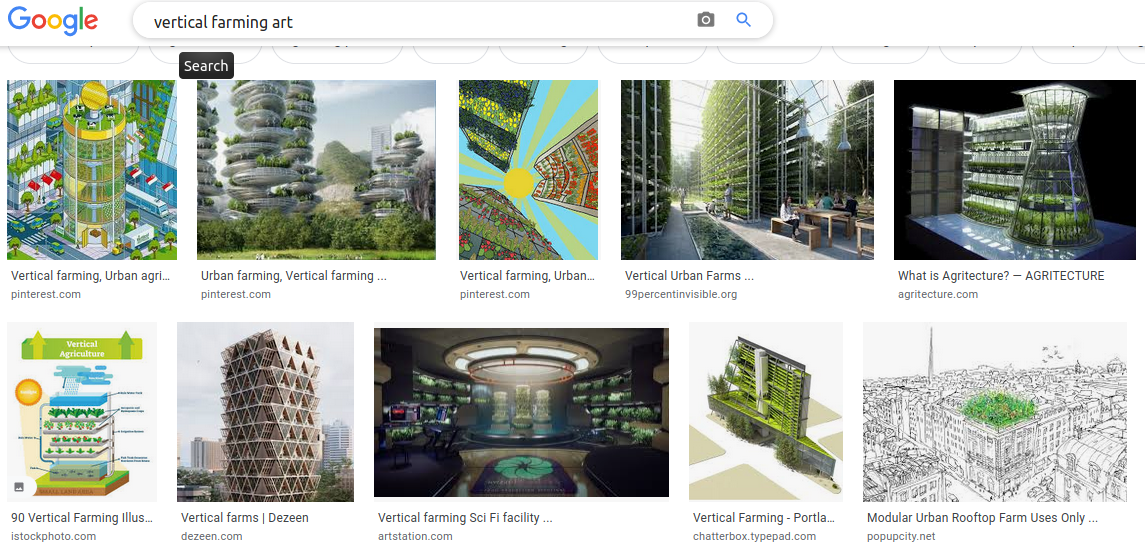Select the Dezeen wooden tower image
Image resolution: width=1145 pixels, height=551 pixels.
265,411
